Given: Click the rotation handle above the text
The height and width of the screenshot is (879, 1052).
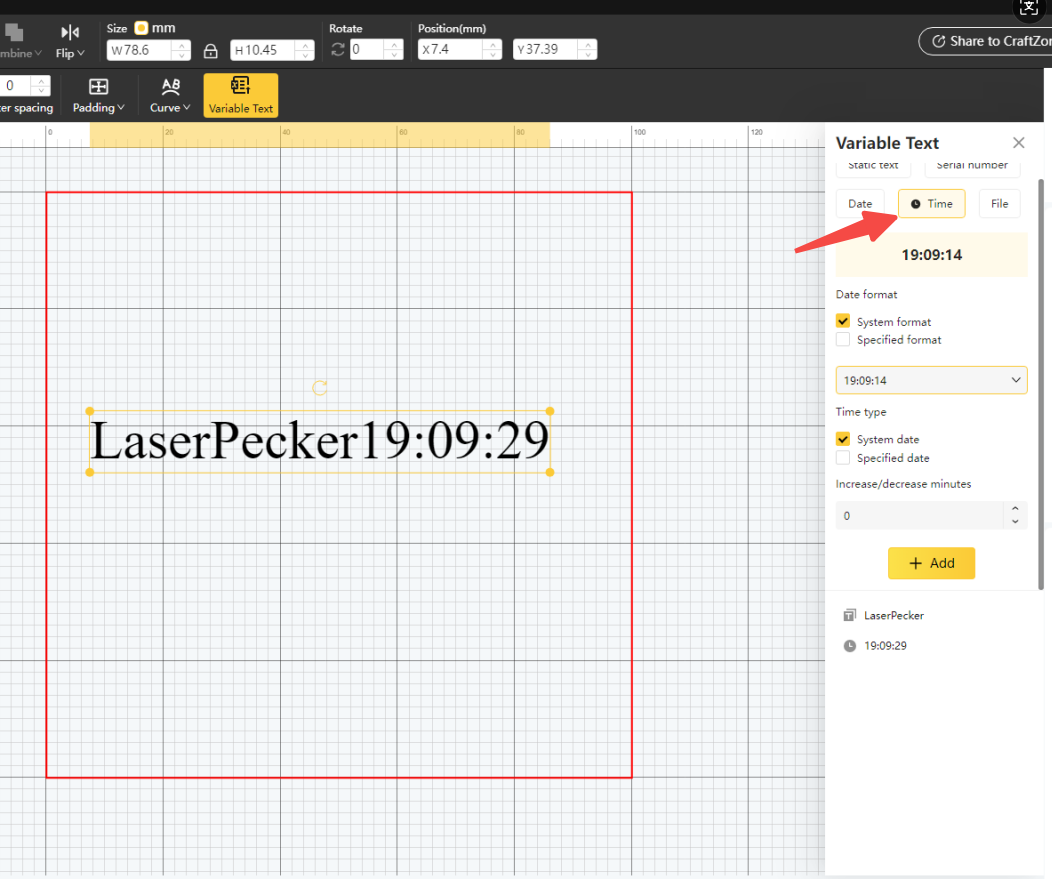Looking at the screenshot, I should click(x=320, y=388).
